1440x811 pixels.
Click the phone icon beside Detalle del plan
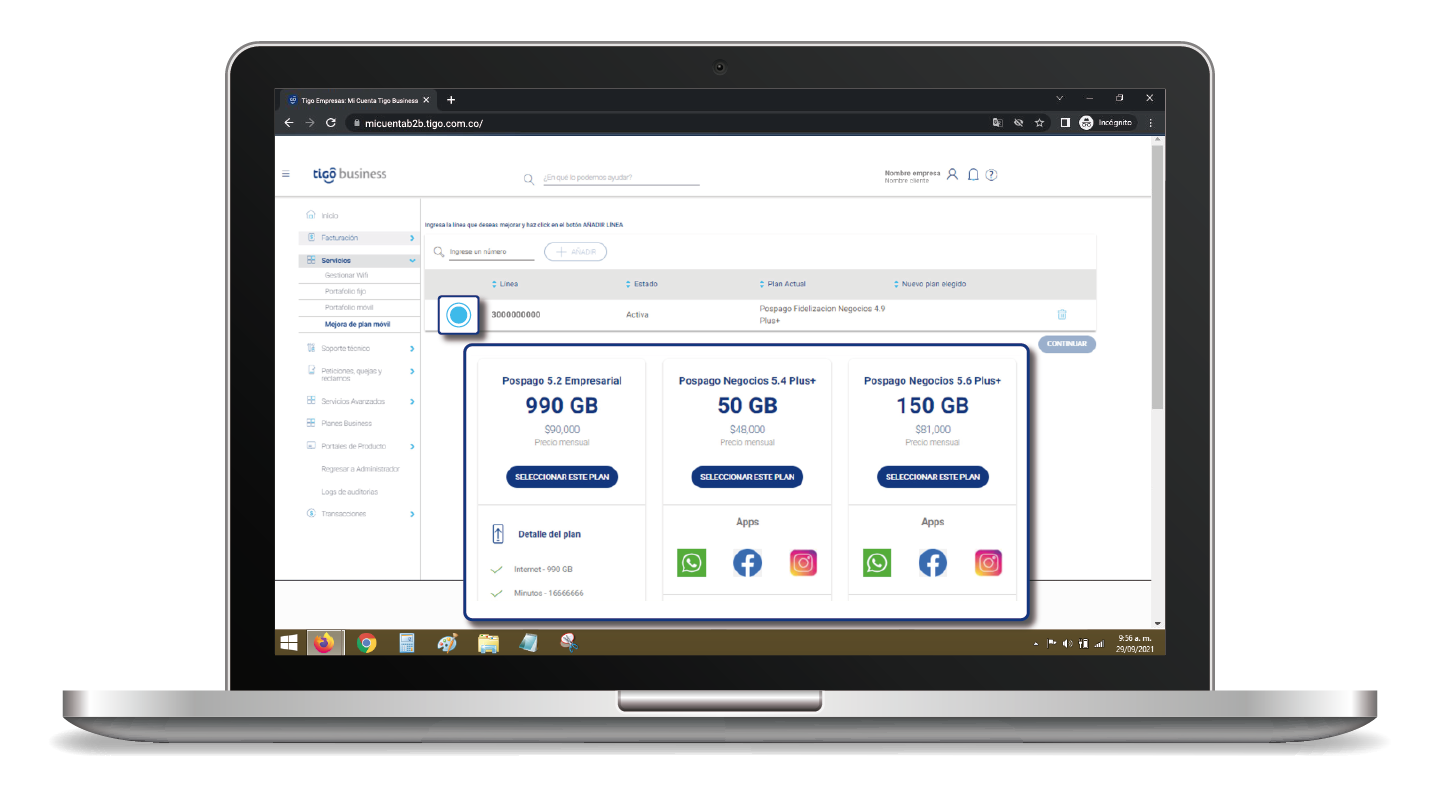pos(498,534)
